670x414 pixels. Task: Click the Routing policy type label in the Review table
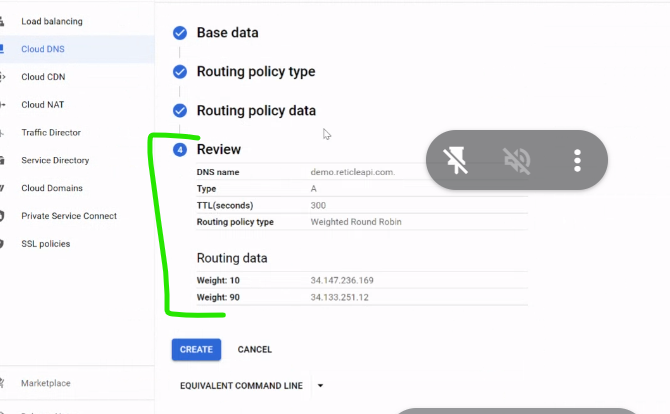coord(235,222)
